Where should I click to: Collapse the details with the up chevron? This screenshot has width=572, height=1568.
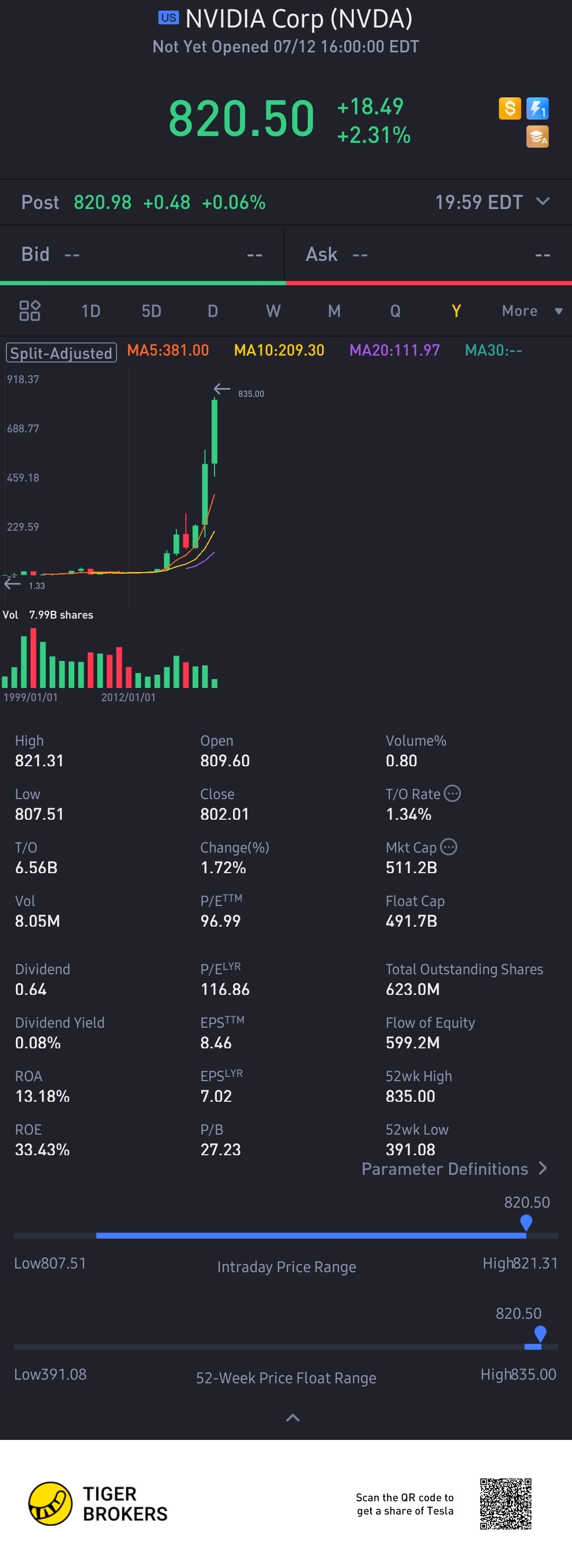(x=292, y=1418)
